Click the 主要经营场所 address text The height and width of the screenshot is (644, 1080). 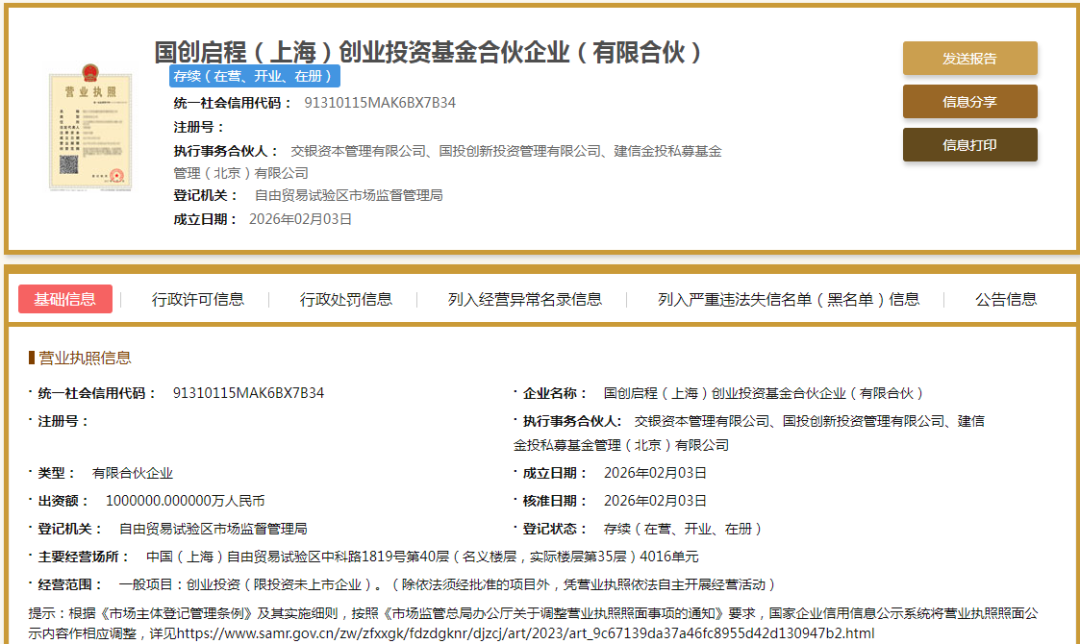pyautogui.click(x=422, y=556)
